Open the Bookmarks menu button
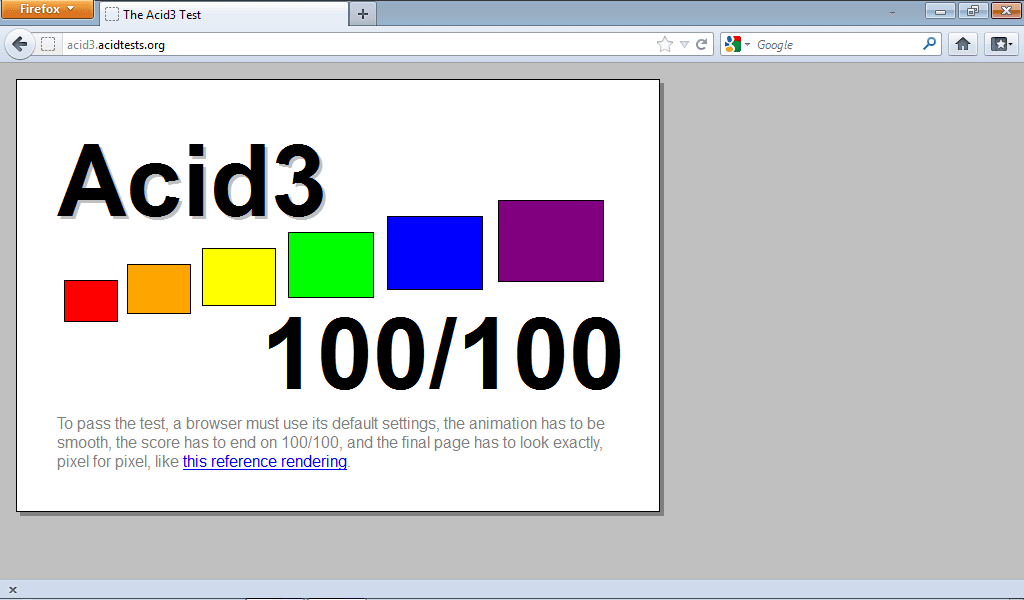 pos(1001,44)
